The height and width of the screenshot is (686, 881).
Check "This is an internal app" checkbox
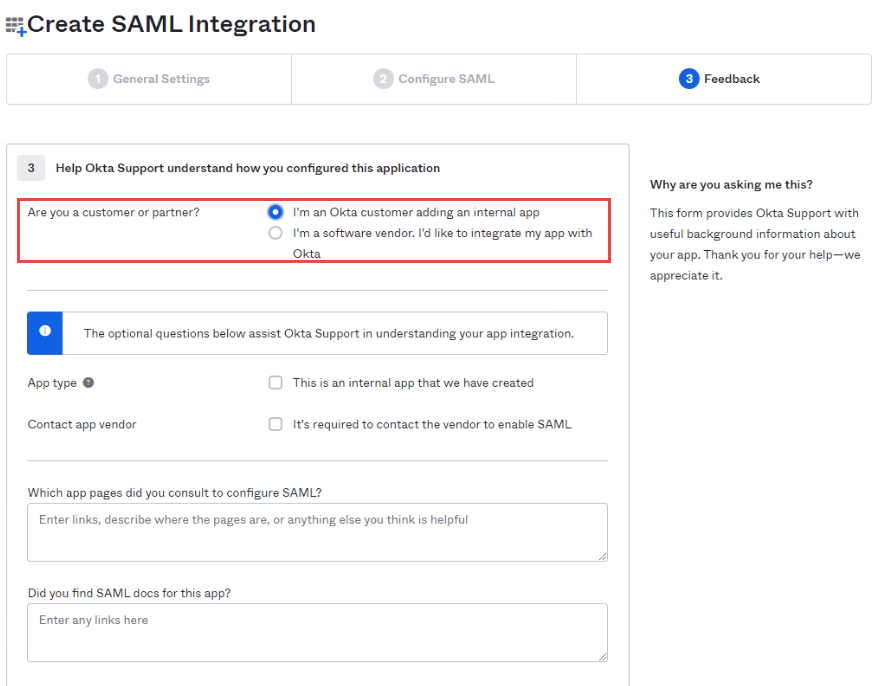coord(275,383)
